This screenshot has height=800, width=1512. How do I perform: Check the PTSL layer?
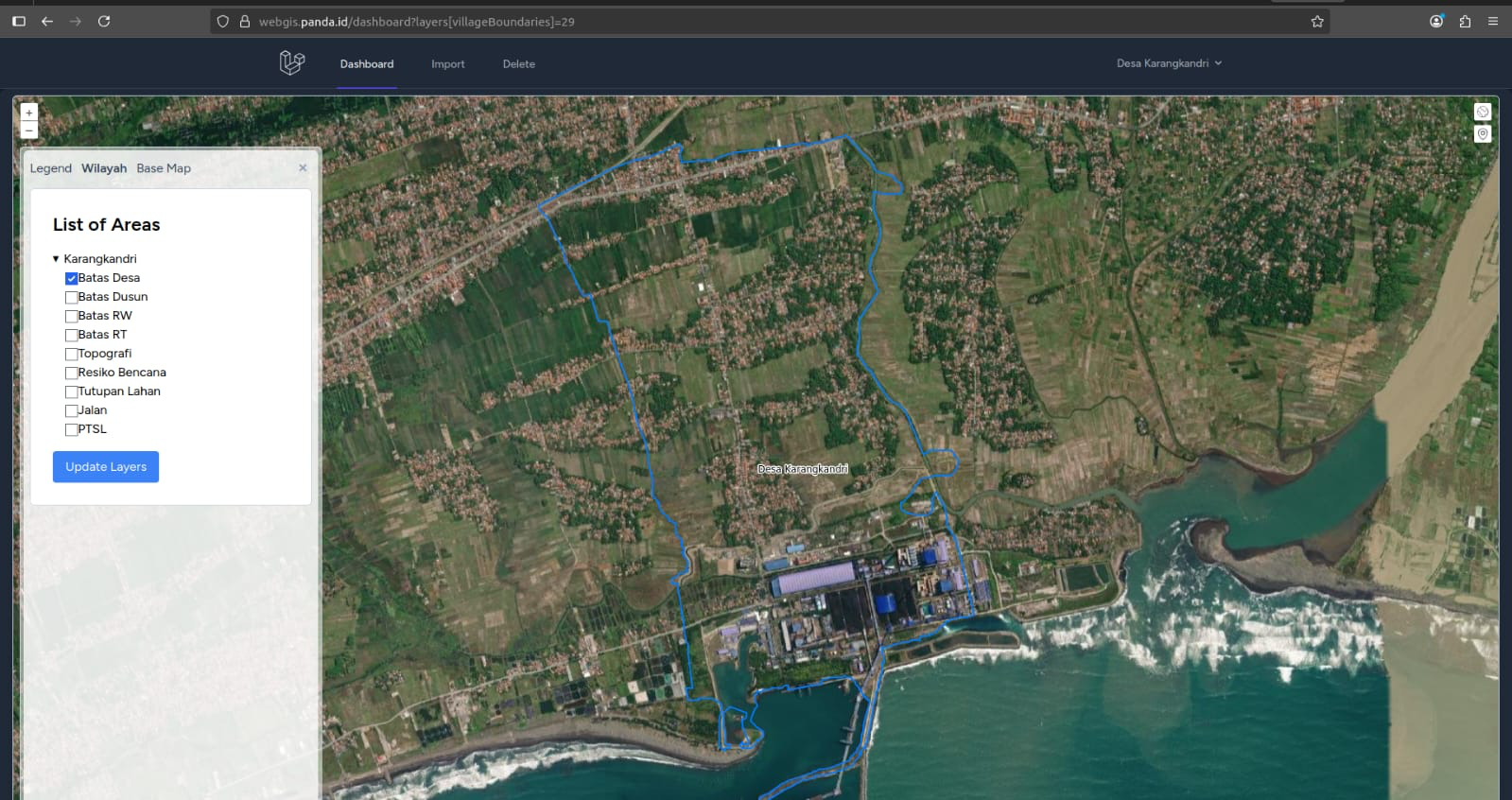(71, 429)
